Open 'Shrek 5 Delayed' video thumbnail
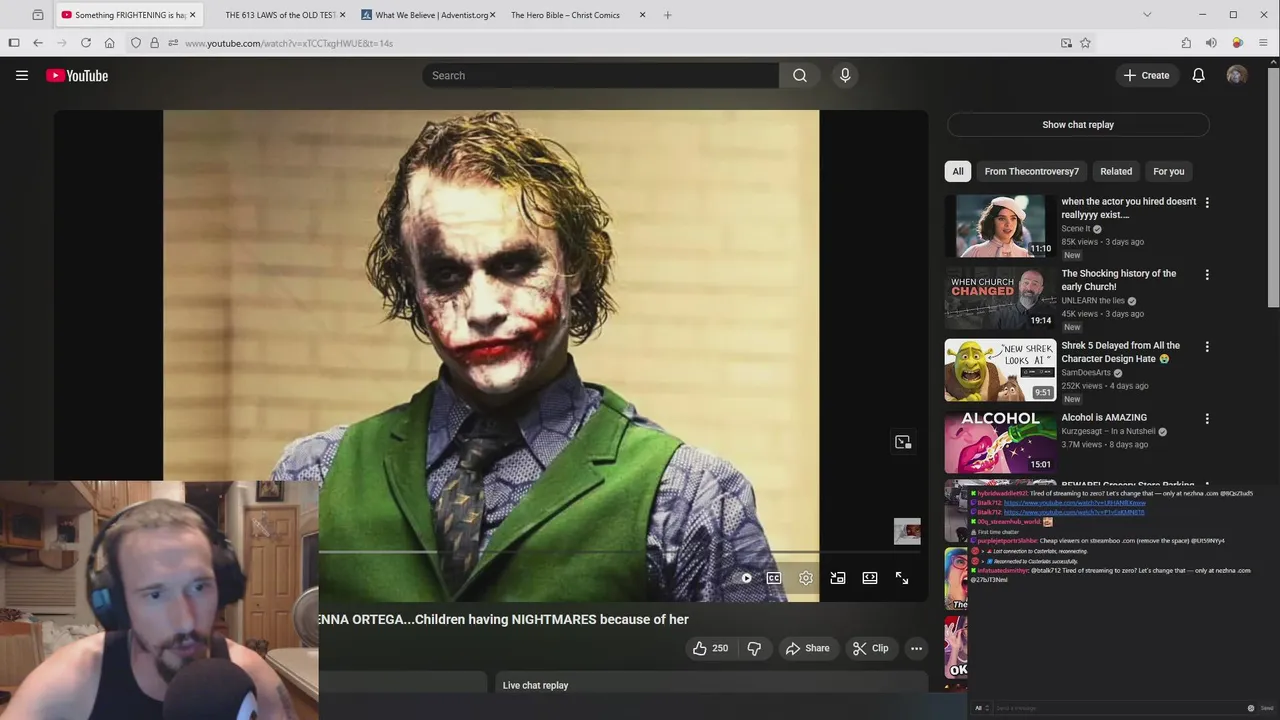The image size is (1280, 720). tap(1000, 370)
